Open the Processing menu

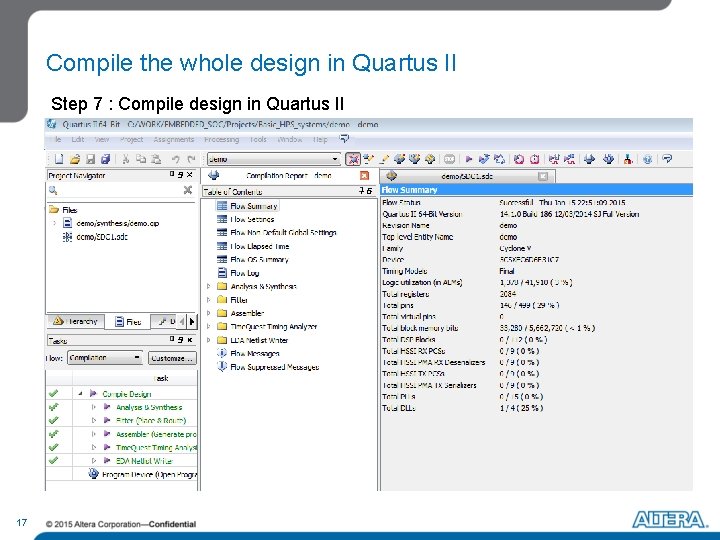pos(221,139)
